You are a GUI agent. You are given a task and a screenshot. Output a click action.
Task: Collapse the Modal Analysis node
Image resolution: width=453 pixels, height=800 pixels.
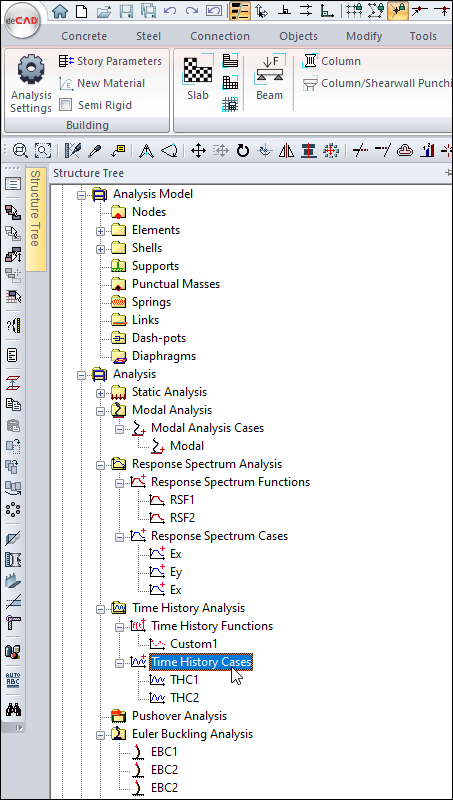(x=100, y=411)
